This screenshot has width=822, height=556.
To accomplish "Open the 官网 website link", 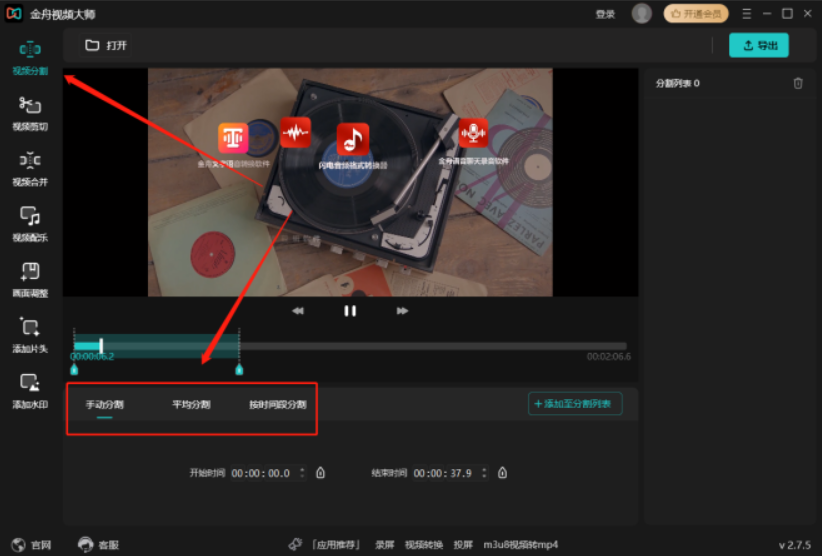I will coord(31,545).
